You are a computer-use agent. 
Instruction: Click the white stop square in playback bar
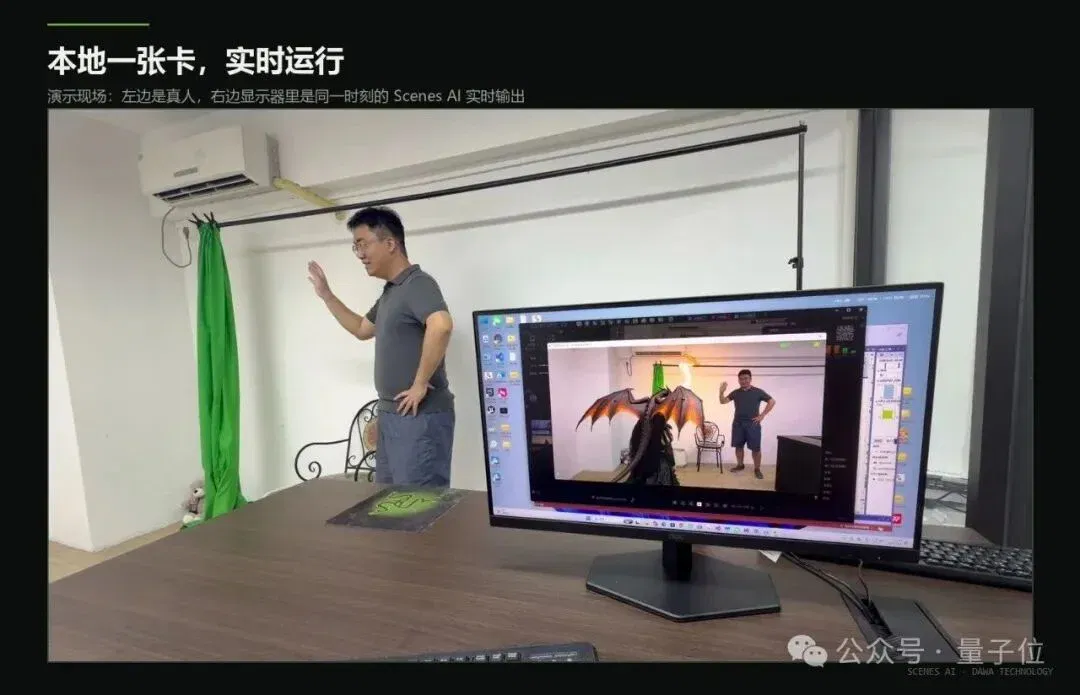point(698,504)
